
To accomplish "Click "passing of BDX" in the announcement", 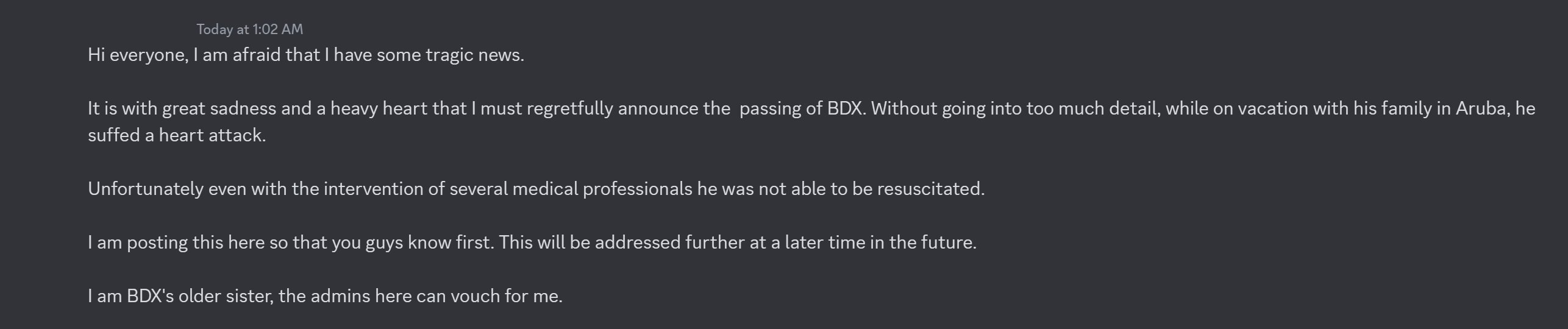I will tap(802, 109).
